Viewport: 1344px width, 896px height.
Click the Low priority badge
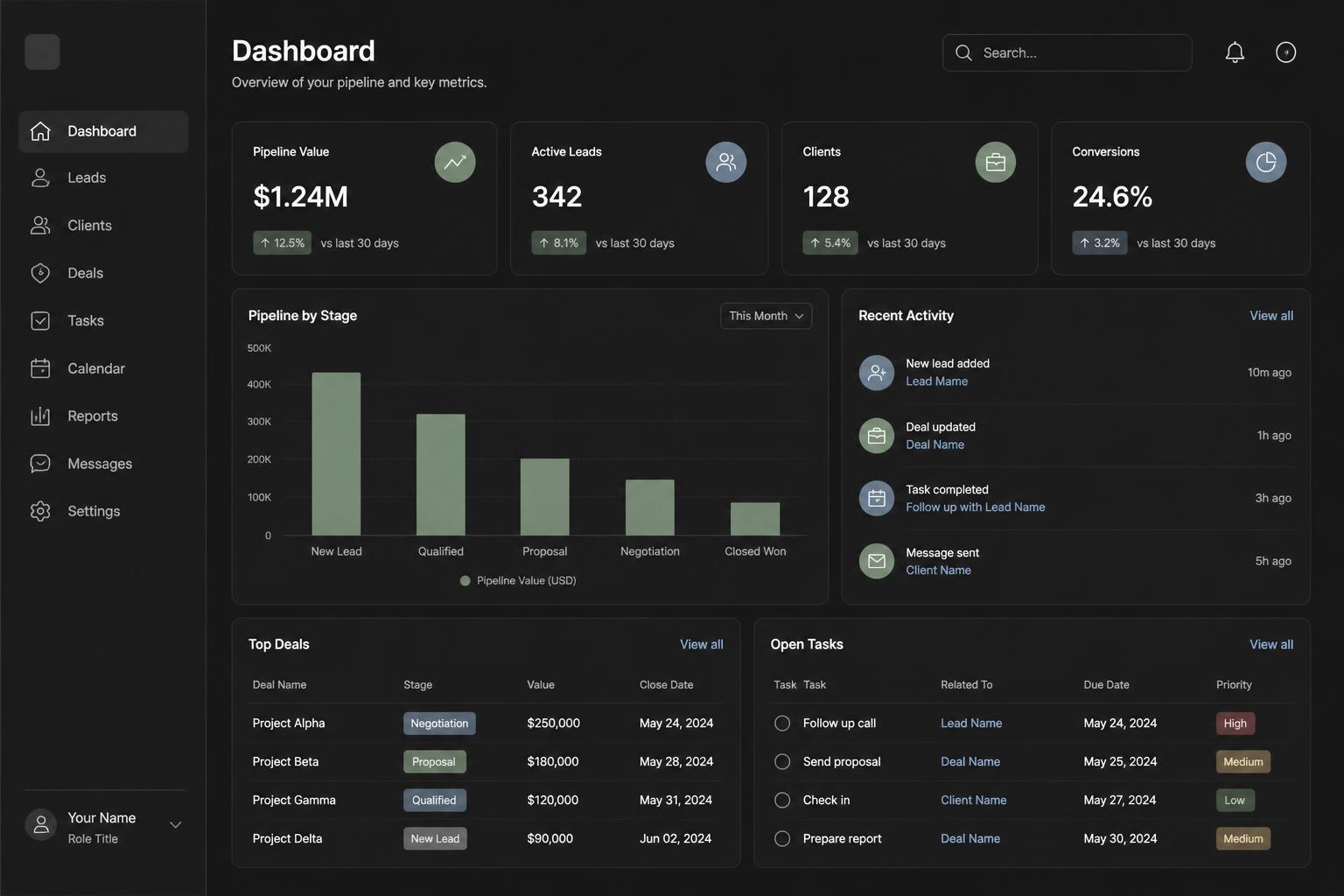tap(1235, 801)
